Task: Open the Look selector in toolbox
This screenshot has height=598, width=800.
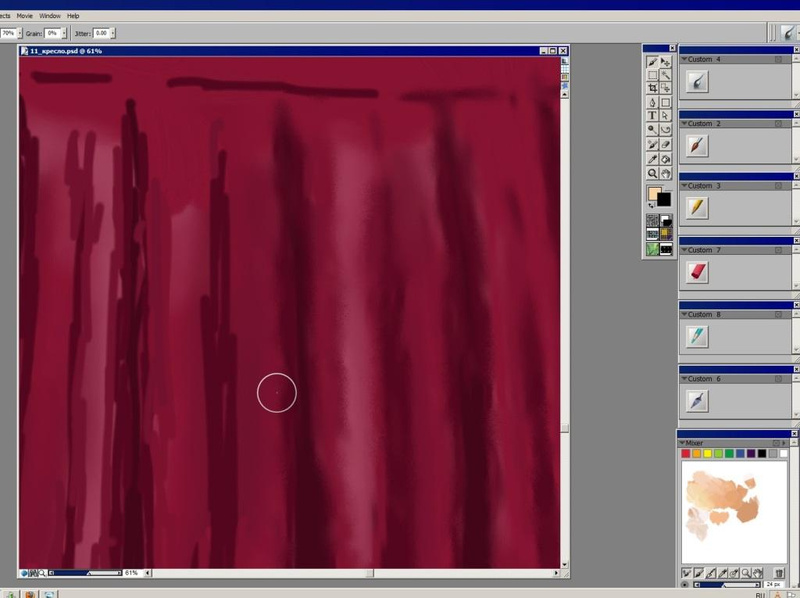Action: 653,249
